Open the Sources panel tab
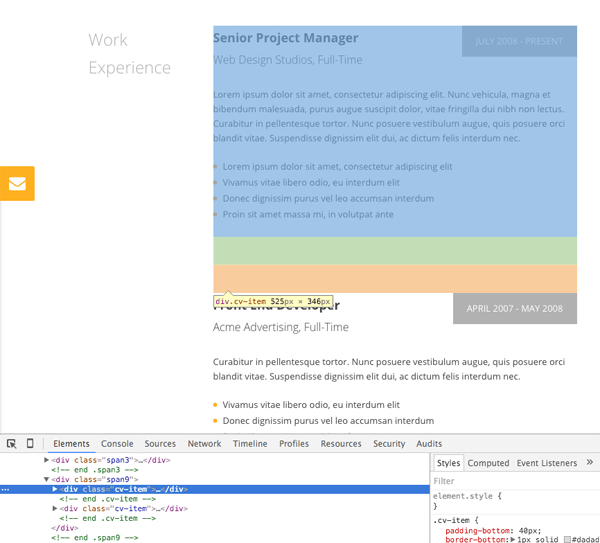 [x=160, y=444]
